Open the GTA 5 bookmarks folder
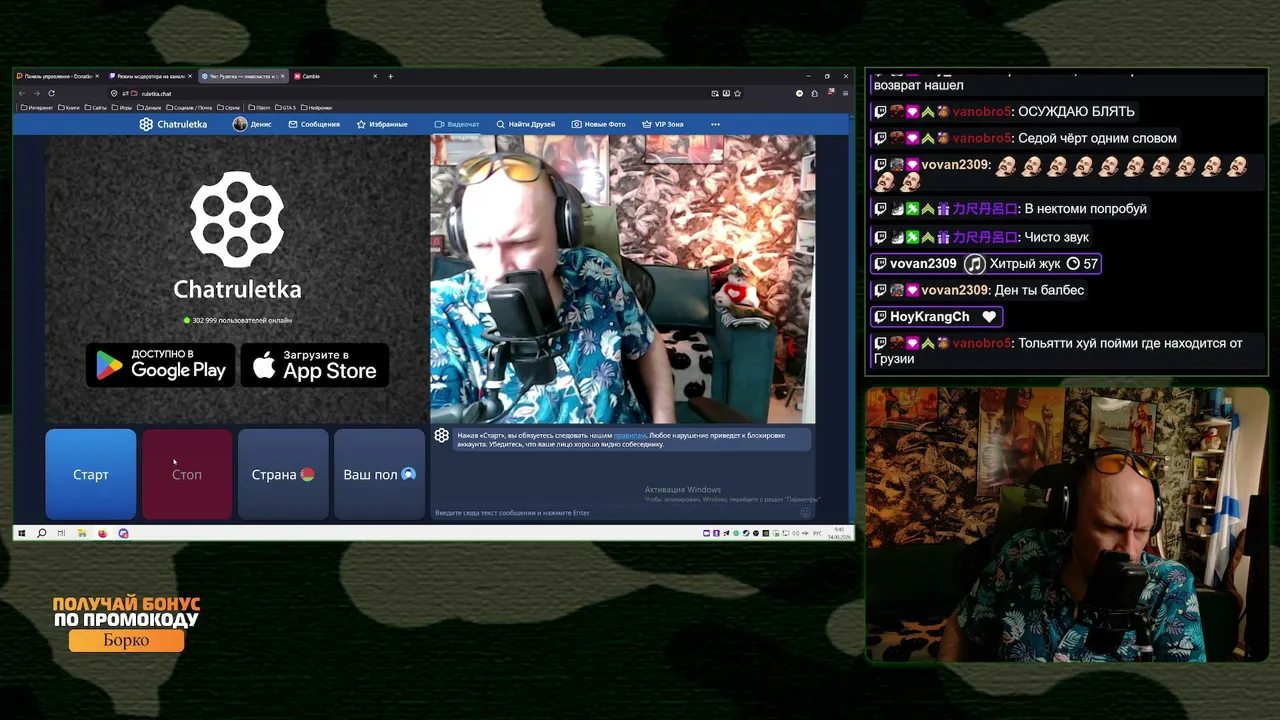Image resolution: width=1280 pixels, height=720 pixels. point(285,107)
